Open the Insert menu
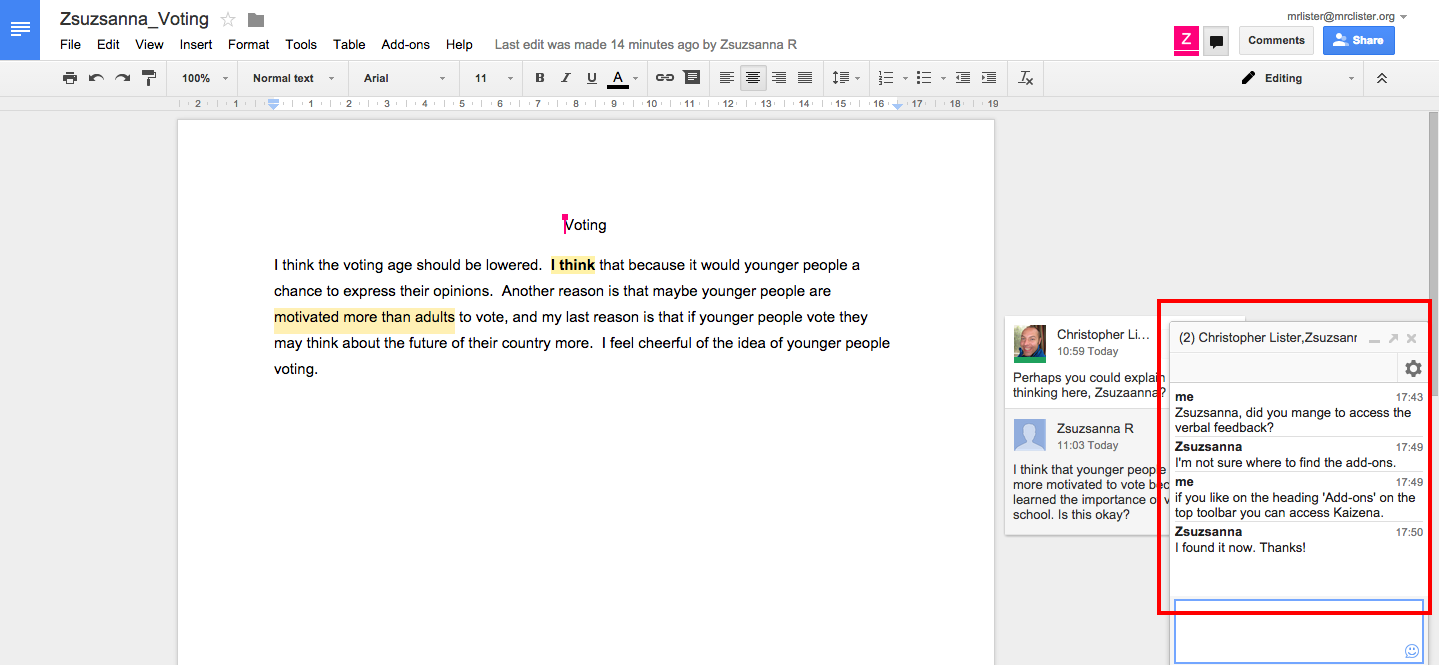 [196, 44]
